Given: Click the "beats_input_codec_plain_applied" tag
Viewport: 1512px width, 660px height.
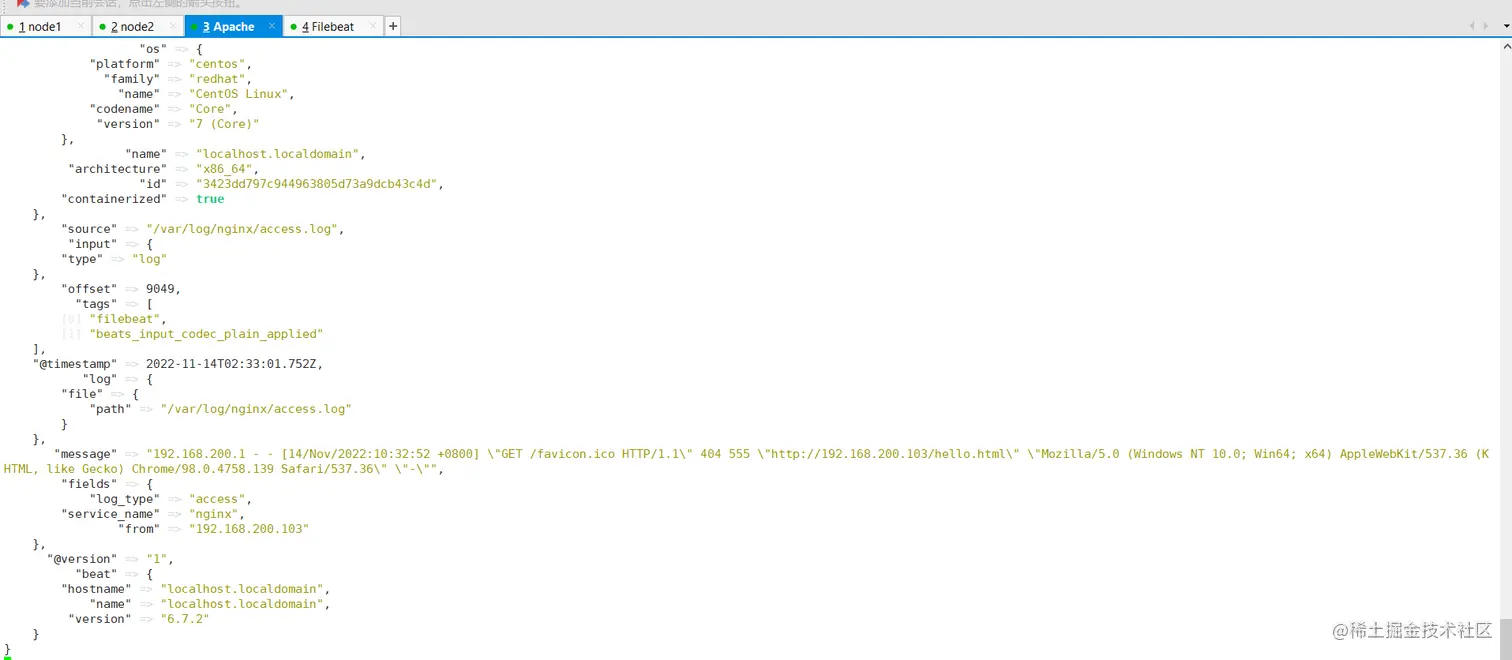Looking at the screenshot, I should click(x=206, y=334).
